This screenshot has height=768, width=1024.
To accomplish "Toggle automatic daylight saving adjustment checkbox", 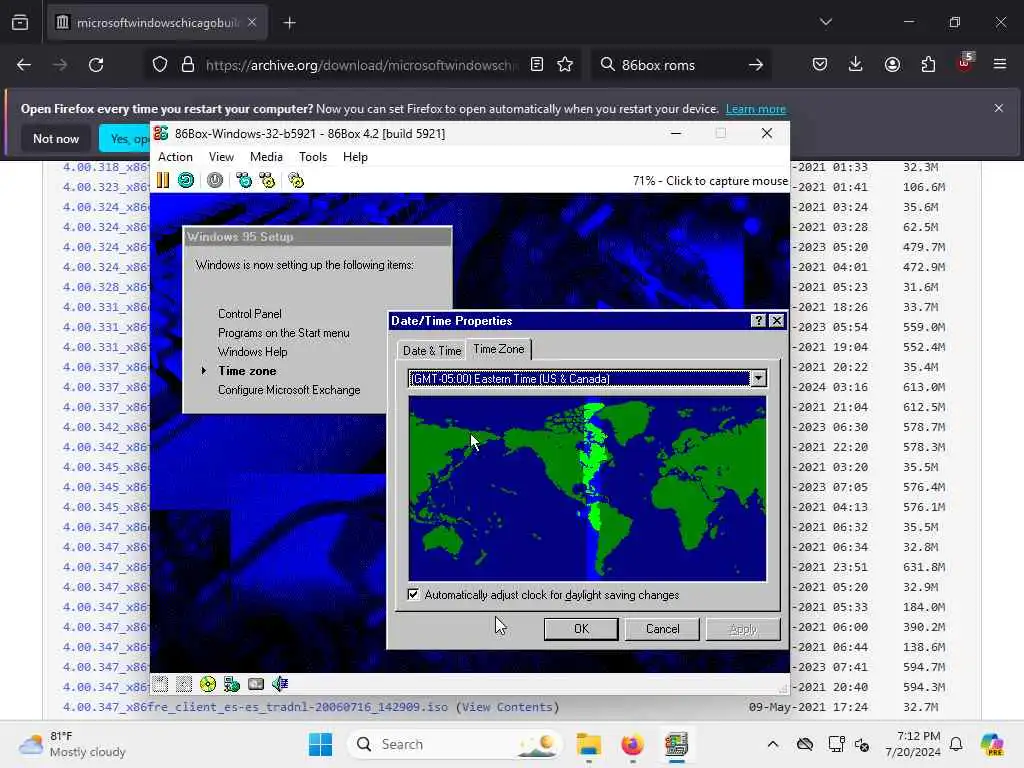I will coord(413,594).
